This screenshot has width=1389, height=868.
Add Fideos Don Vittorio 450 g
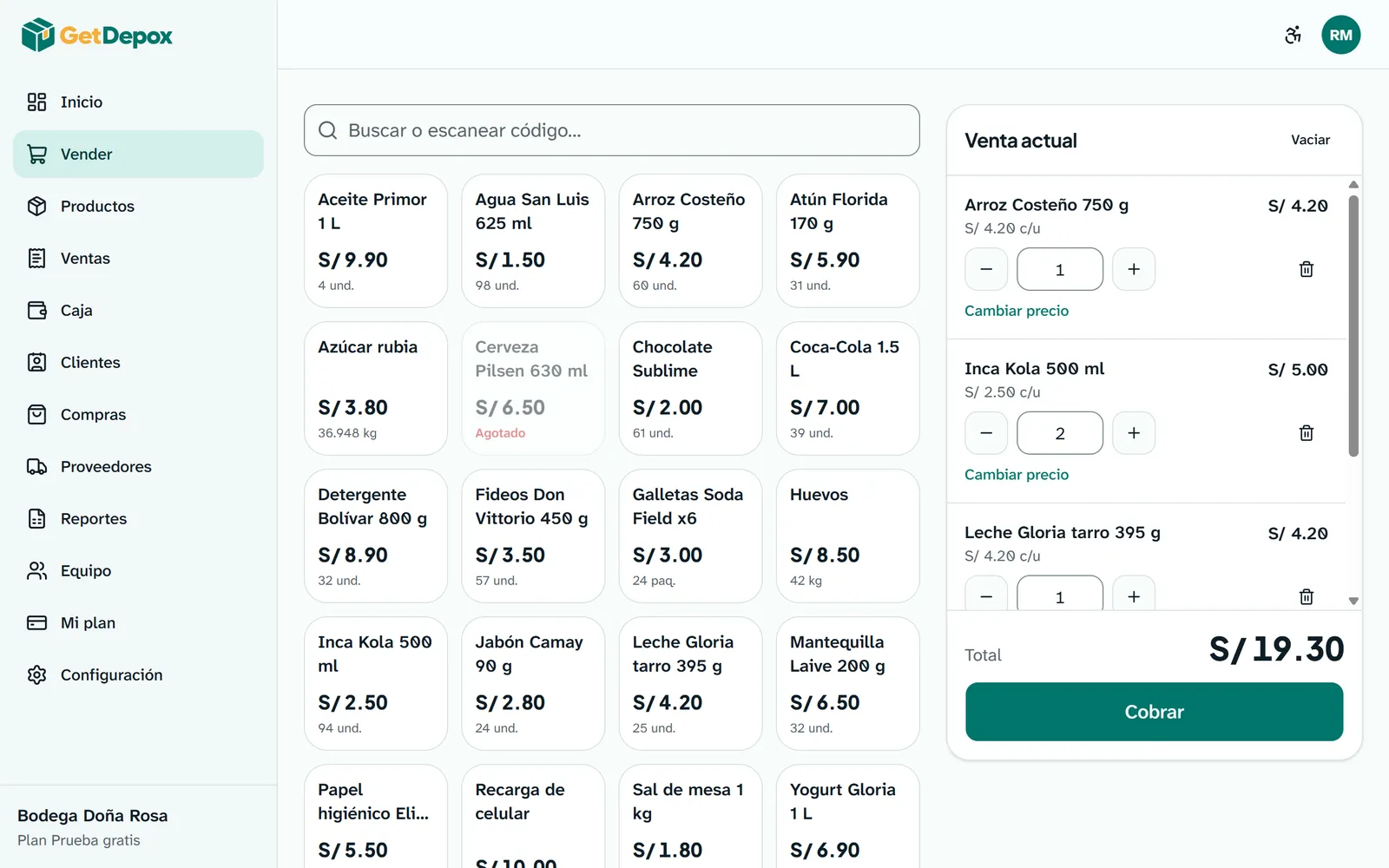click(x=533, y=536)
